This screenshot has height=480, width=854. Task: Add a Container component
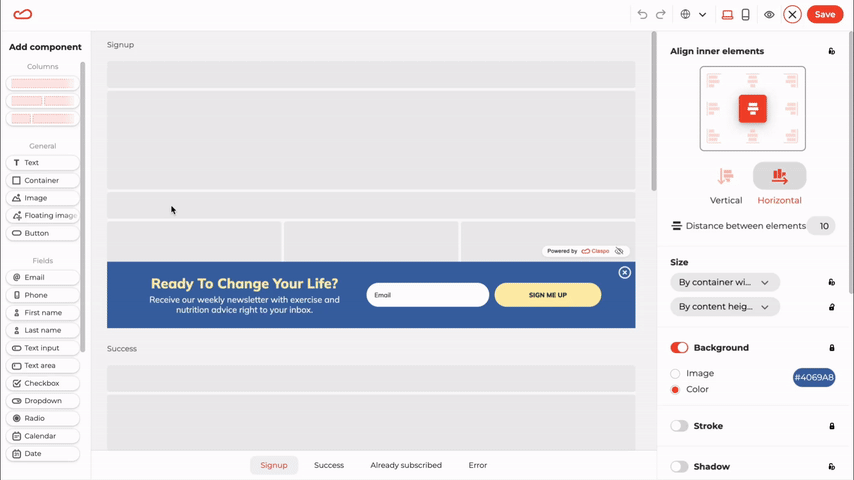[42, 180]
